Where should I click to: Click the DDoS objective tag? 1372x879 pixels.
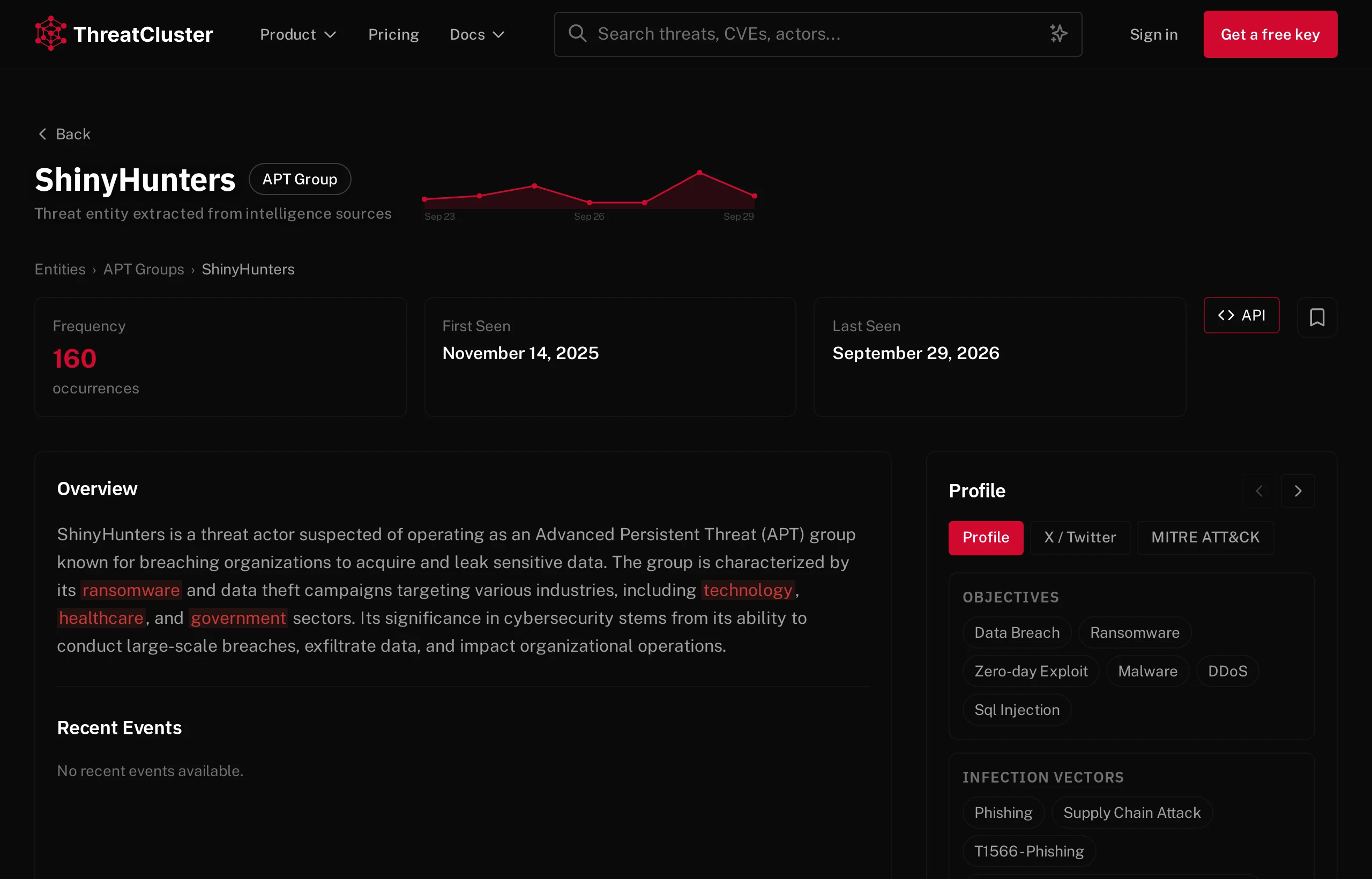[x=1228, y=671]
